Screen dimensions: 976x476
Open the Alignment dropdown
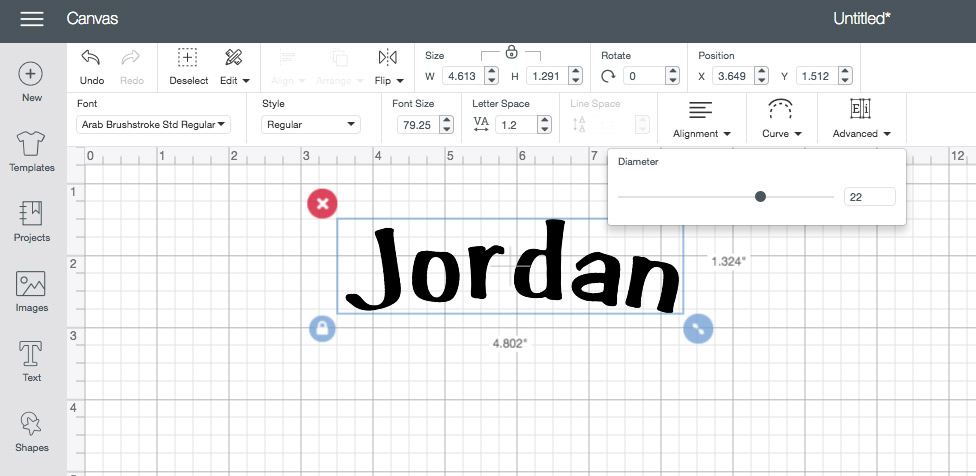pos(702,121)
